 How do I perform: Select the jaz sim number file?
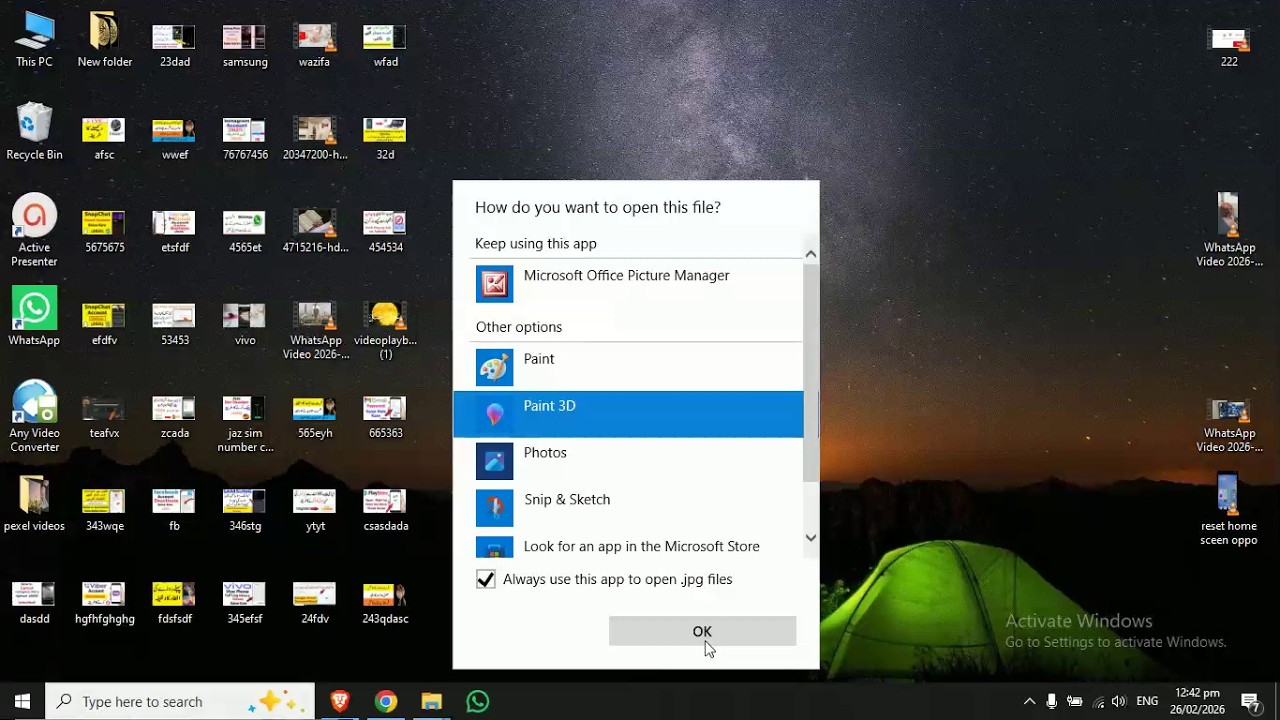(x=245, y=424)
